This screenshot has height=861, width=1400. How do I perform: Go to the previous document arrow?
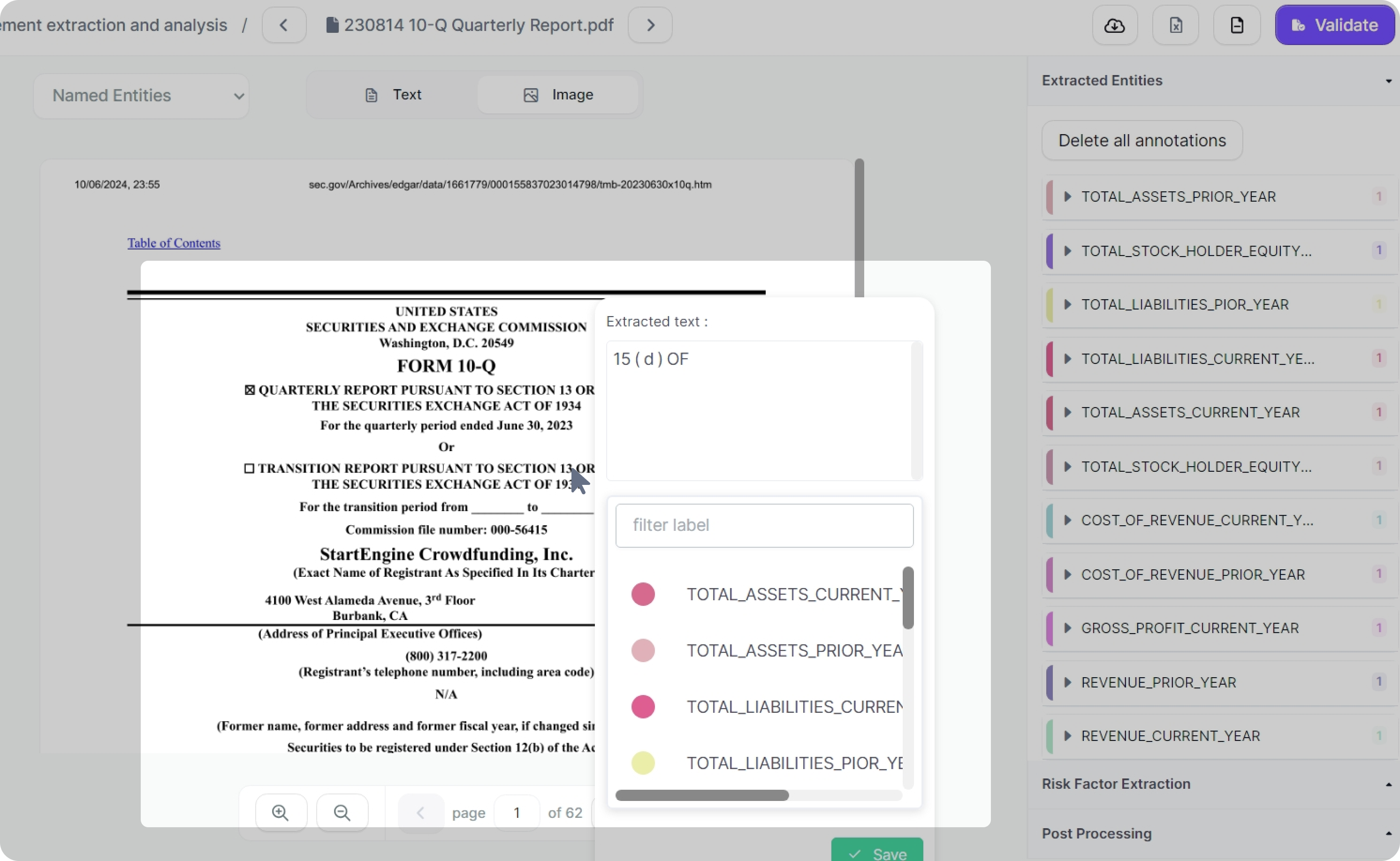point(284,25)
